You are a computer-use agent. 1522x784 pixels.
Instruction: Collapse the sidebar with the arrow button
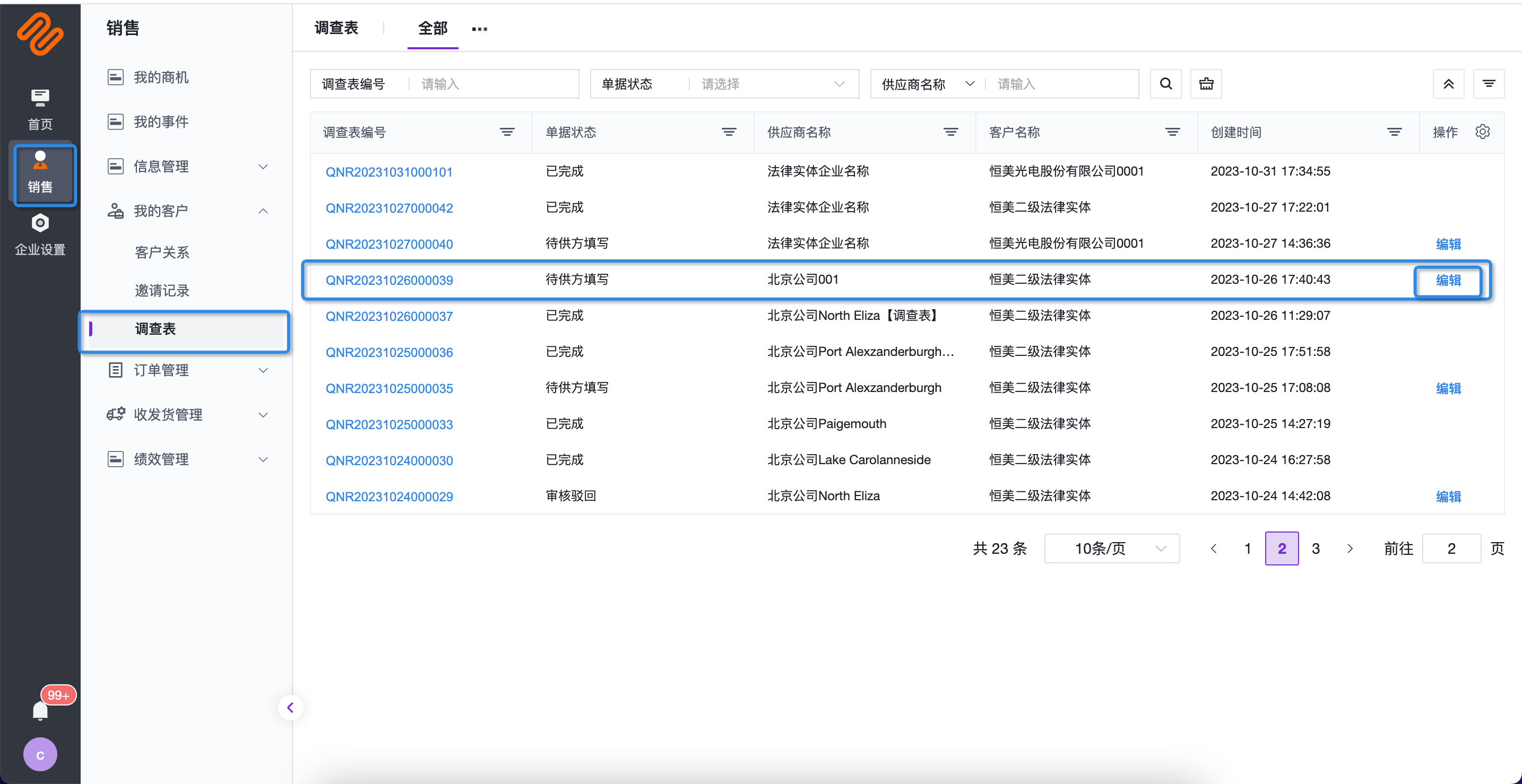point(290,707)
